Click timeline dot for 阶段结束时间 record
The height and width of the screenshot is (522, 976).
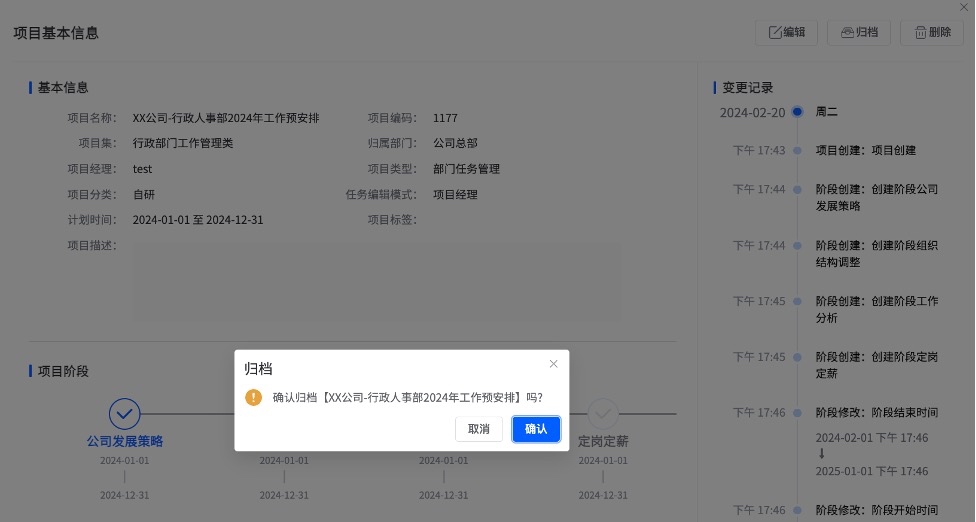click(797, 413)
